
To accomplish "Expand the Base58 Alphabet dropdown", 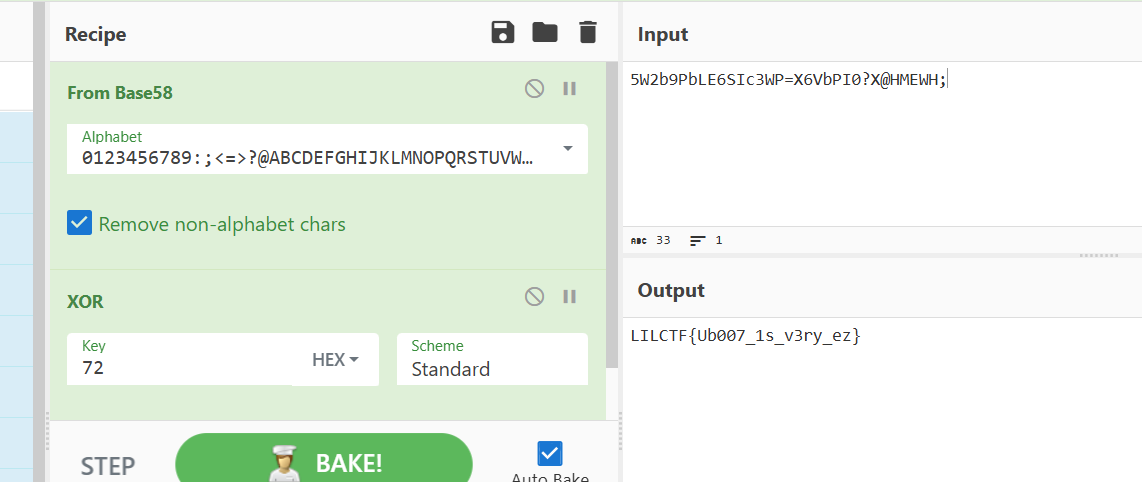I will pyautogui.click(x=568, y=149).
